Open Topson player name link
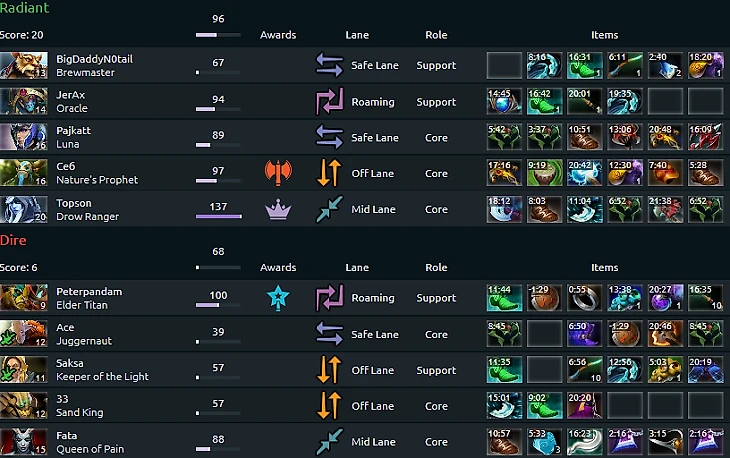 coord(74,203)
